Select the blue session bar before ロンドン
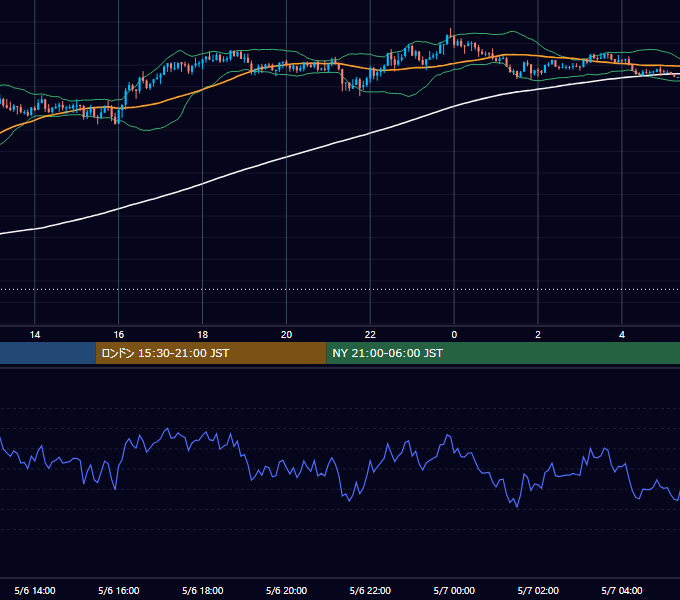This screenshot has width=680, height=600. [x=48, y=353]
